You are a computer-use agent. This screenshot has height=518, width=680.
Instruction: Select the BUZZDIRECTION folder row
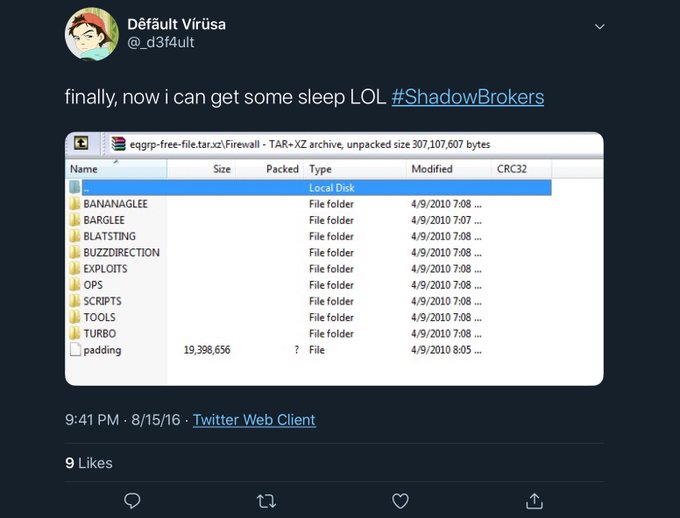coord(310,252)
